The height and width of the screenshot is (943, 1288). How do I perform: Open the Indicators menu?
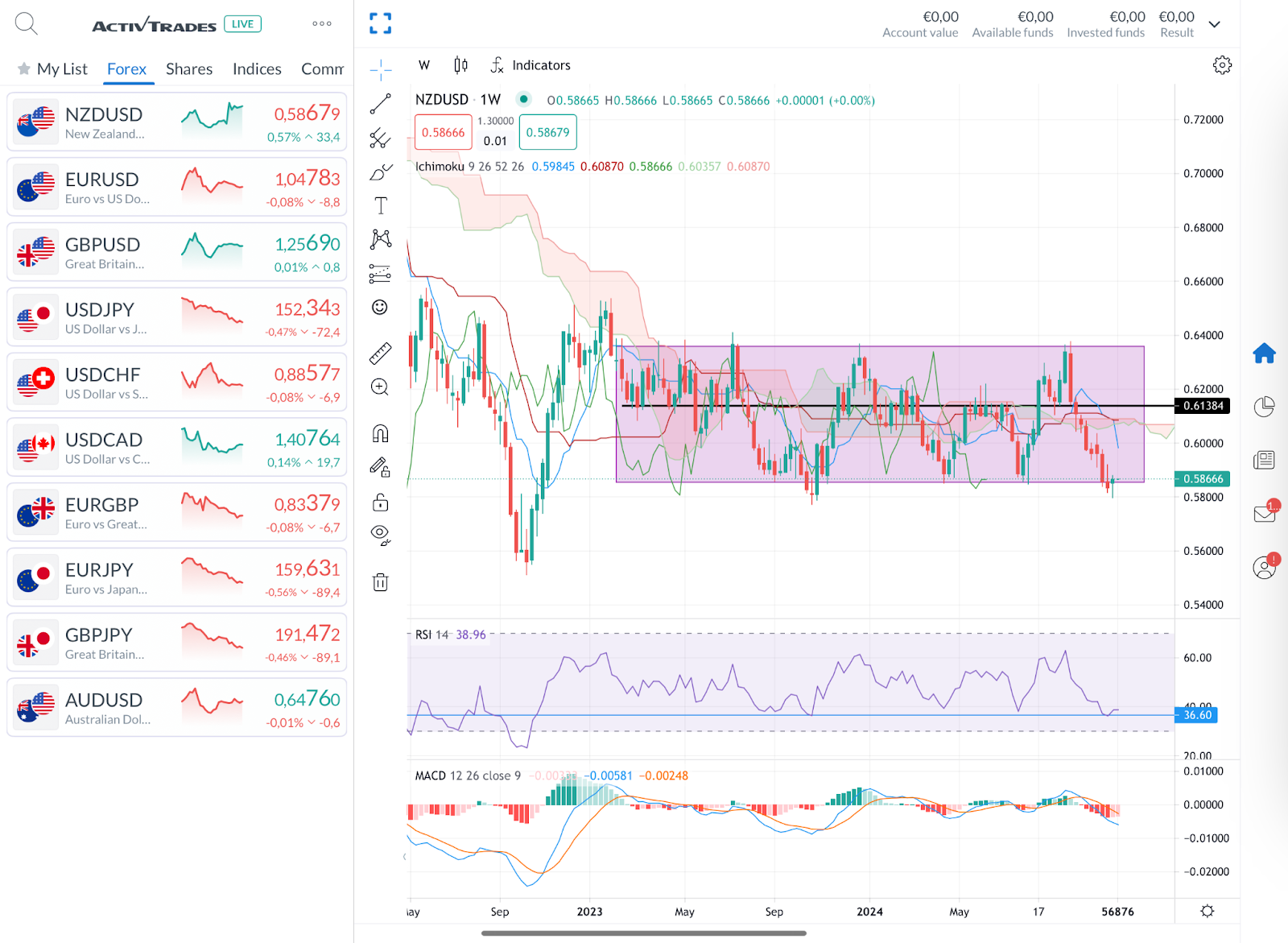click(x=530, y=65)
